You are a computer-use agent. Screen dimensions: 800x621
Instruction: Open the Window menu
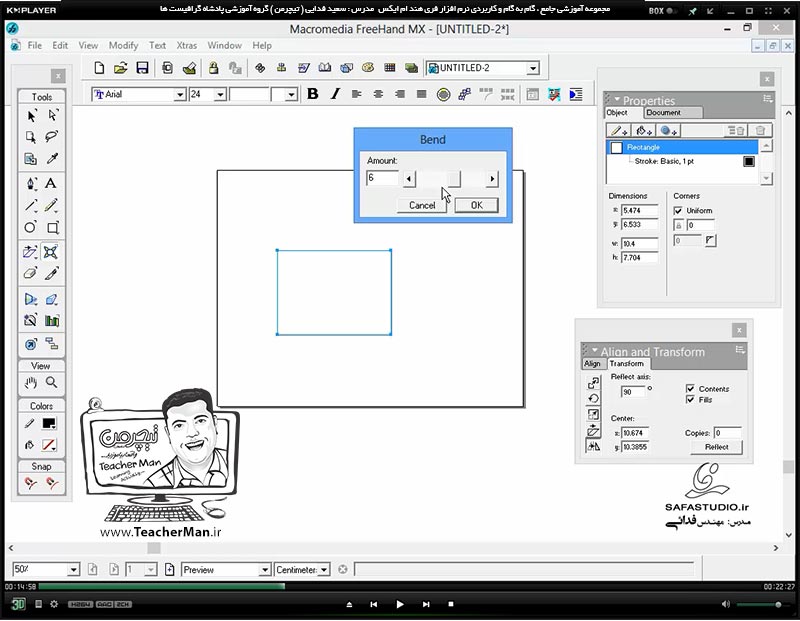point(224,45)
